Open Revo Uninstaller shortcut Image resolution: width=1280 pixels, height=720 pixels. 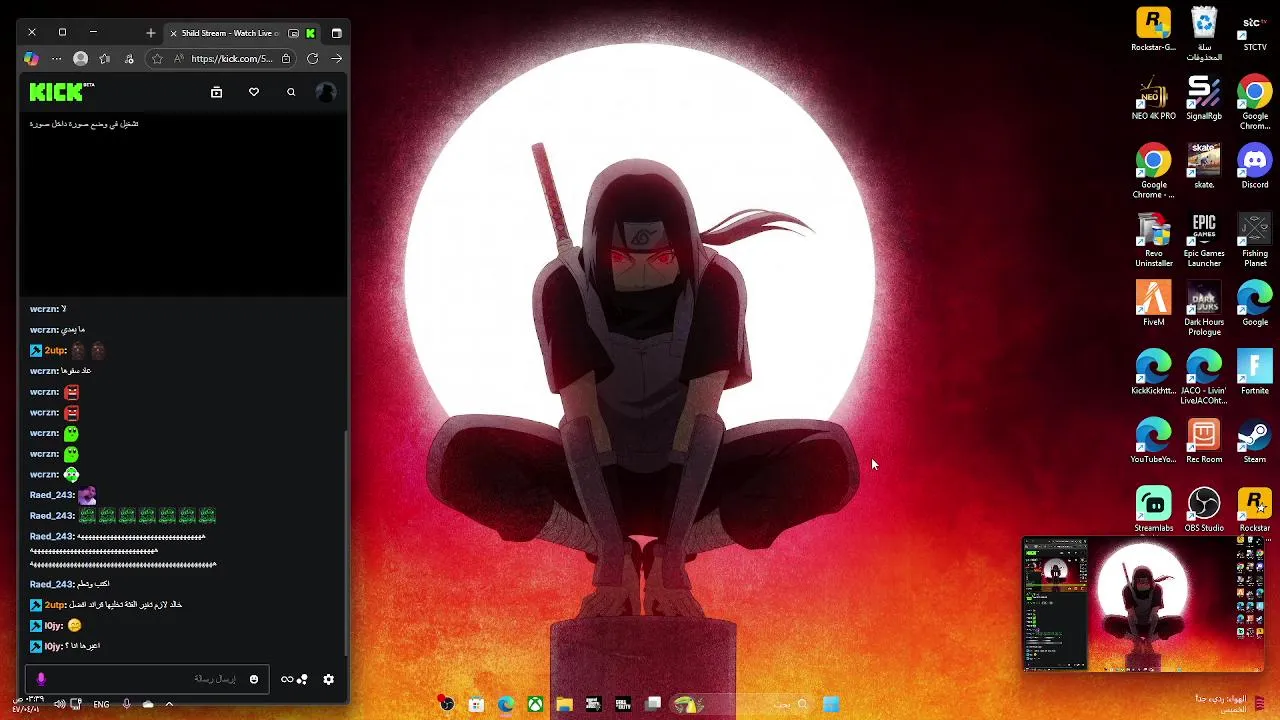click(1153, 240)
